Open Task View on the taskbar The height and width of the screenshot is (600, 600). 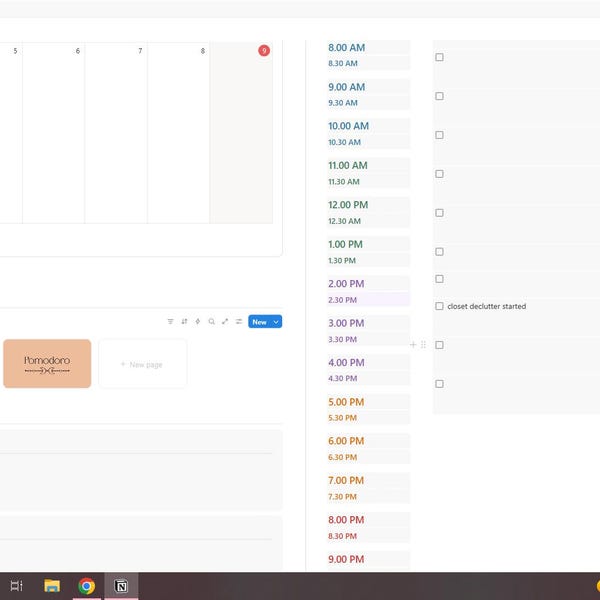pyautogui.click(x=16, y=586)
